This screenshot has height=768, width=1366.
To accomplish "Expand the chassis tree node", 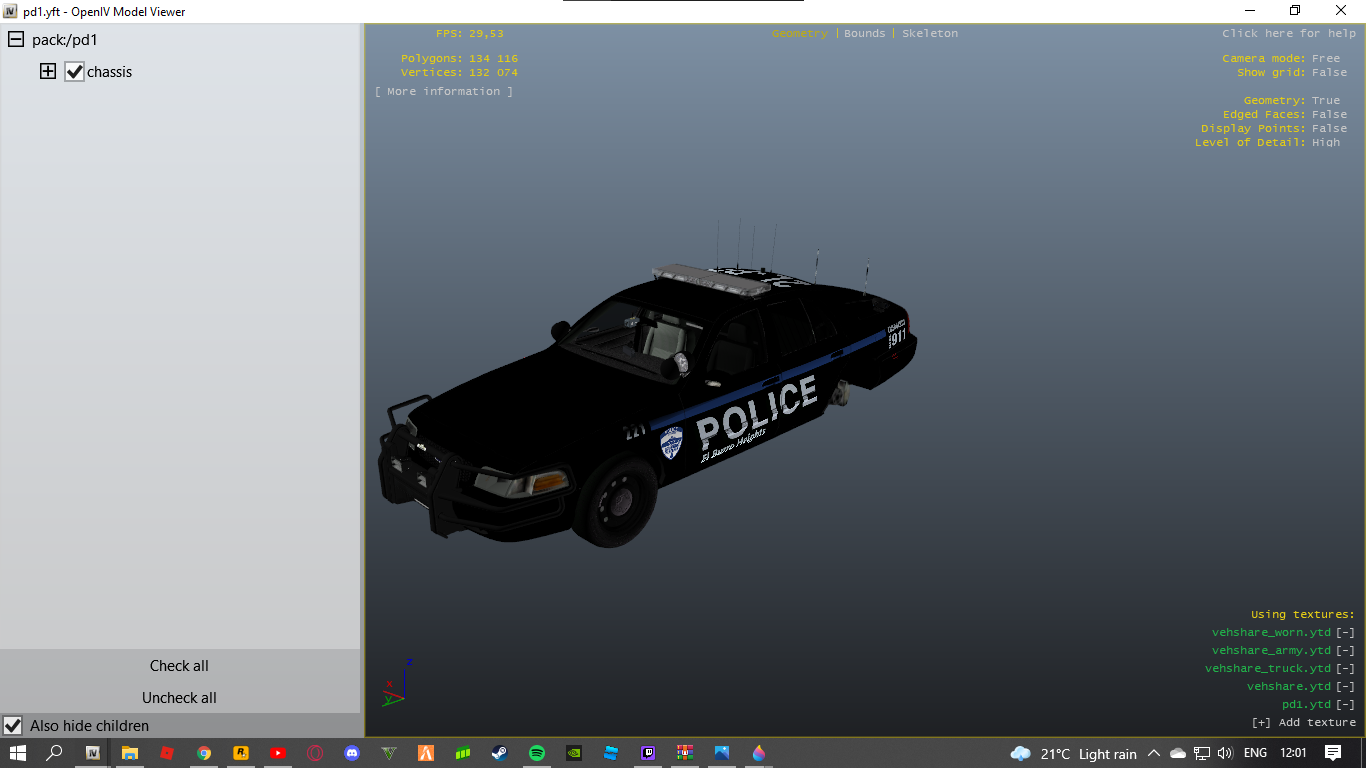I will [48, 72].
